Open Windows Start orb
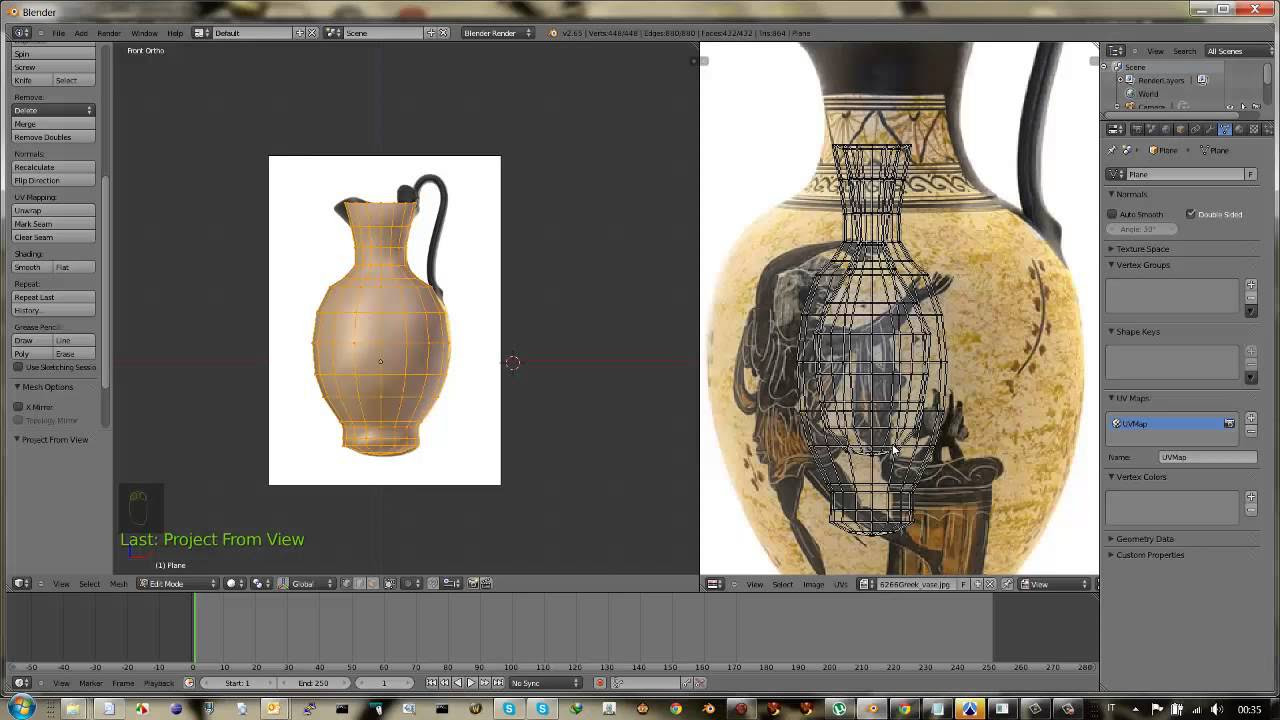The image size is (1280, 720). [x=22, y=708]
